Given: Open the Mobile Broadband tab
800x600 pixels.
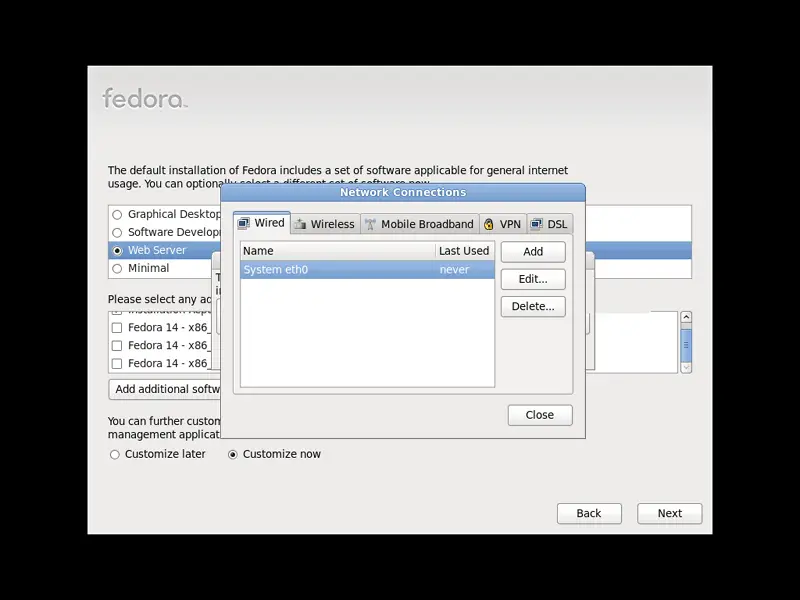Looking at the screenshot, I should 427,224.
